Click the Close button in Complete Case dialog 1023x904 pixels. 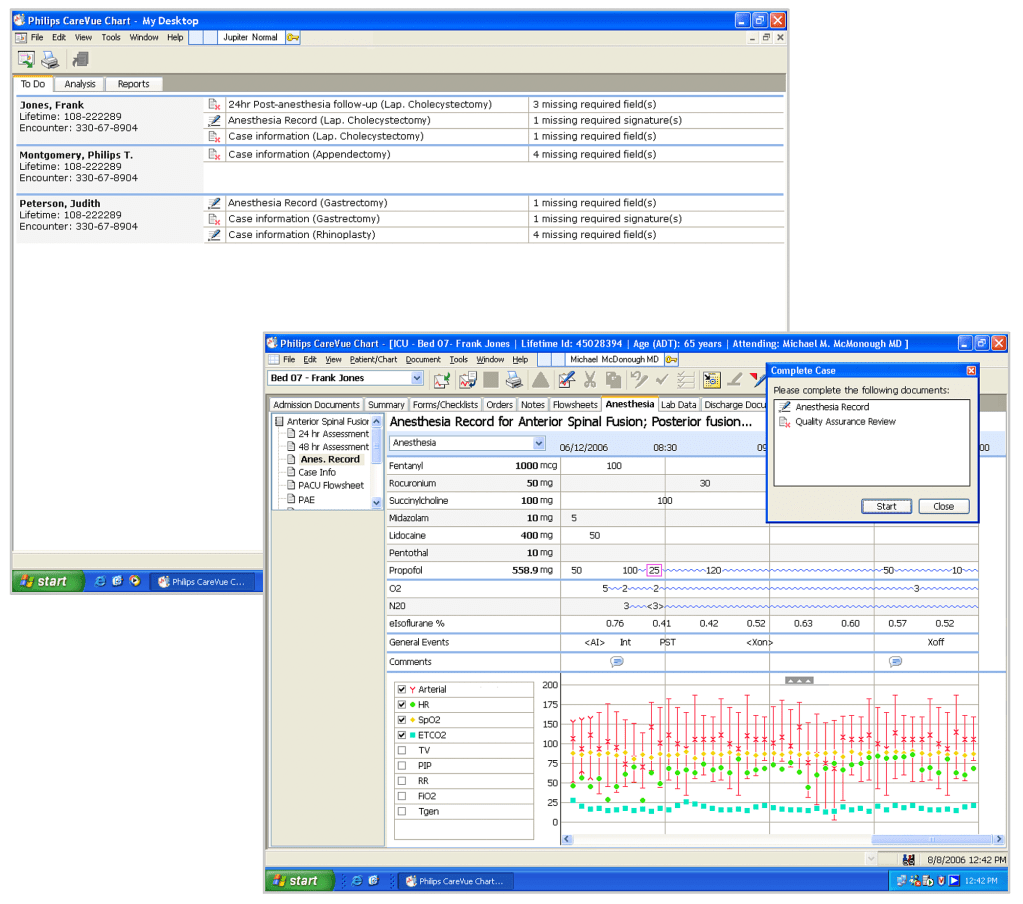click(x=943, y=506)
